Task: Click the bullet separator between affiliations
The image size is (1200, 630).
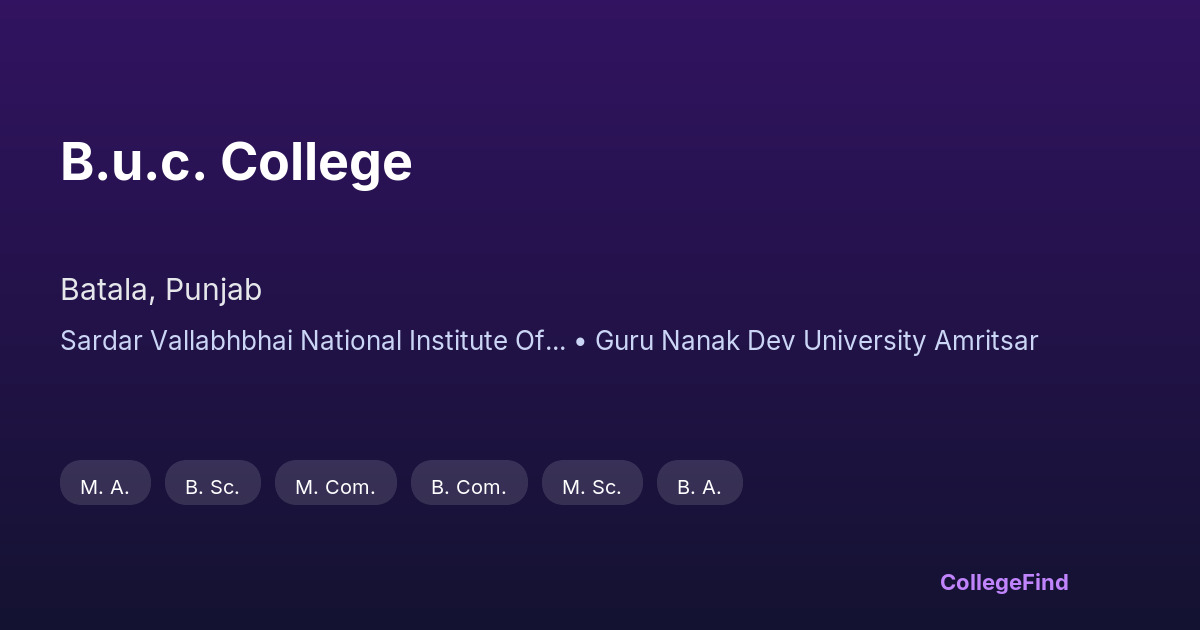Action: coord(580,342)
